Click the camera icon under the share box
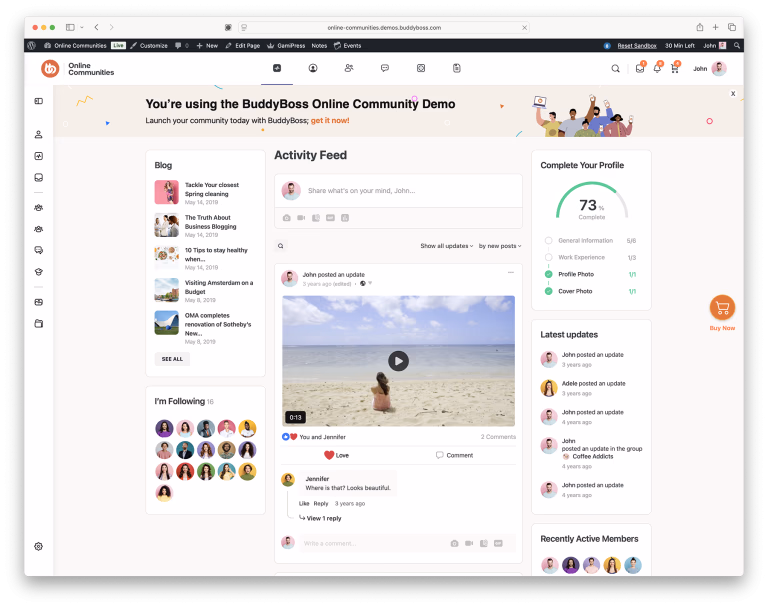768x608 pixels. 286,218
